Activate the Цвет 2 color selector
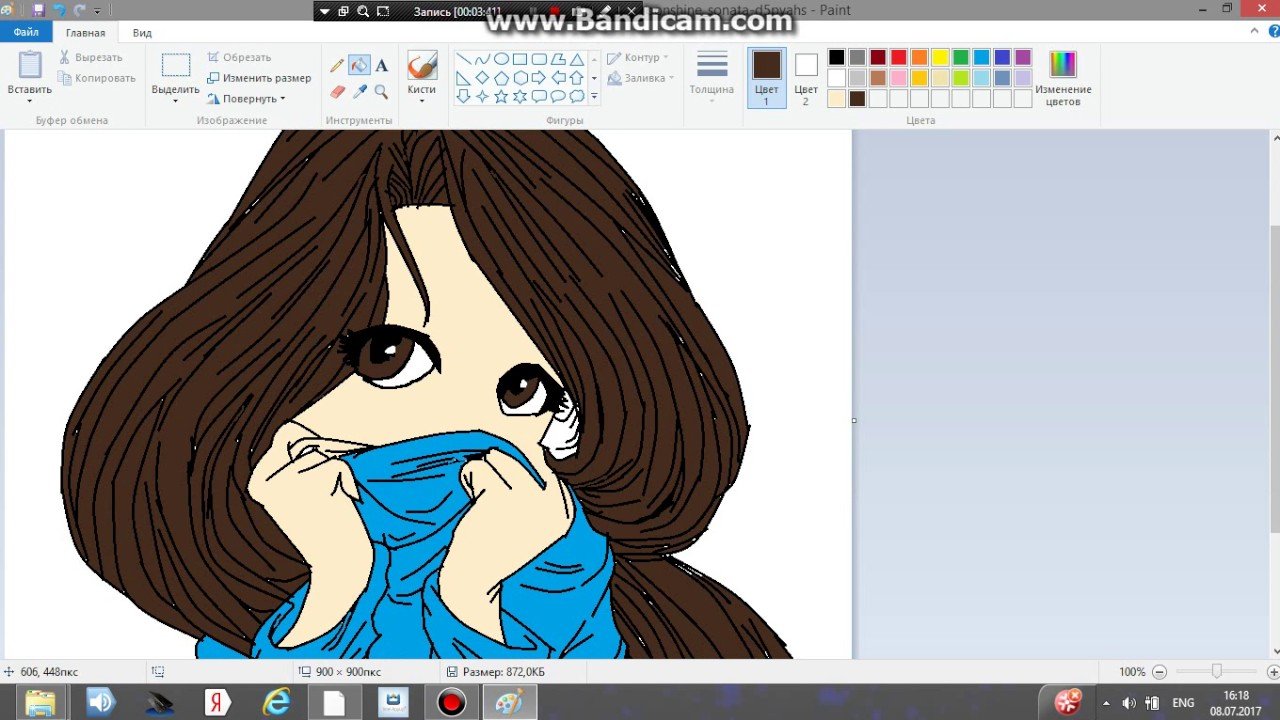 pos(806,77)
